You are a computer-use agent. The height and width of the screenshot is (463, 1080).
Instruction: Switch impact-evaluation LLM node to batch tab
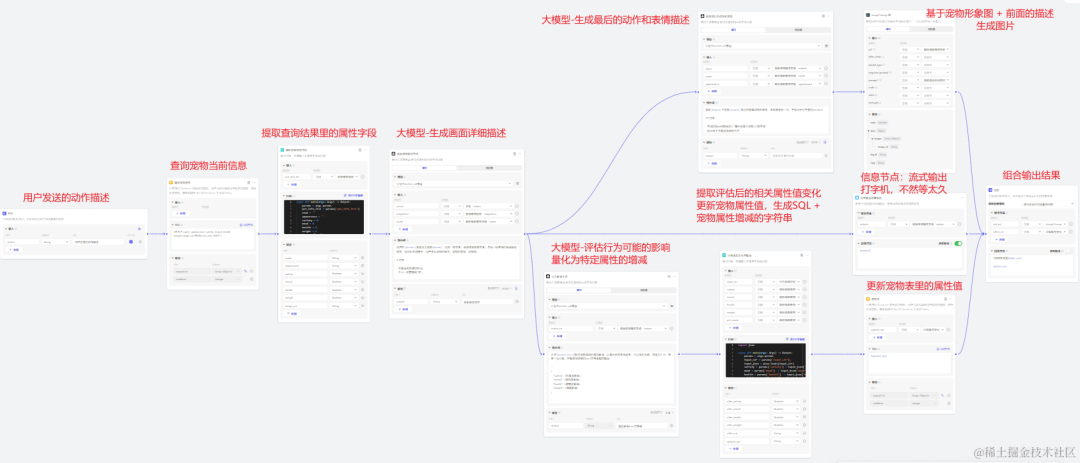pyautogui.click(x=644, y=290)
